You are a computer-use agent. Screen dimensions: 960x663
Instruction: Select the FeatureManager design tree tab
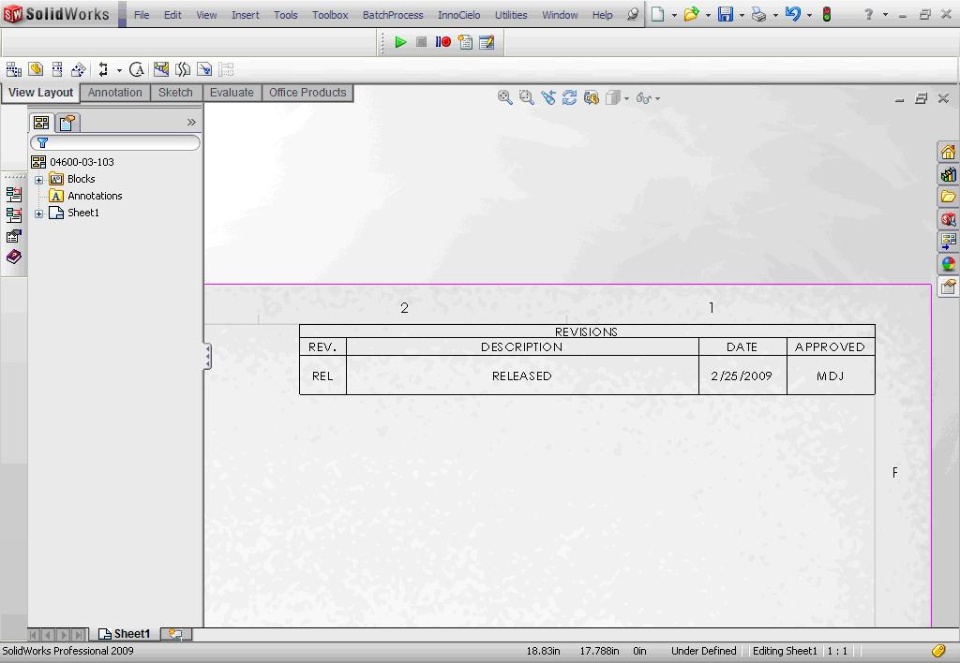[41, 122]
